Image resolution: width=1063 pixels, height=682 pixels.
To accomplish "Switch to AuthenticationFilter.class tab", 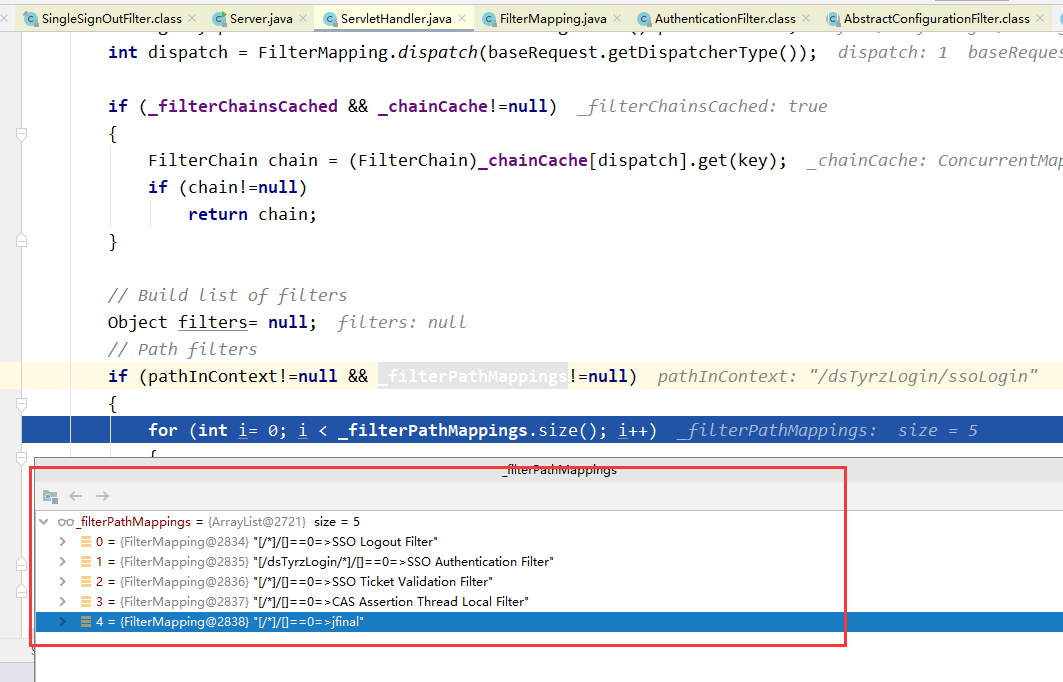I will point(725,18).
